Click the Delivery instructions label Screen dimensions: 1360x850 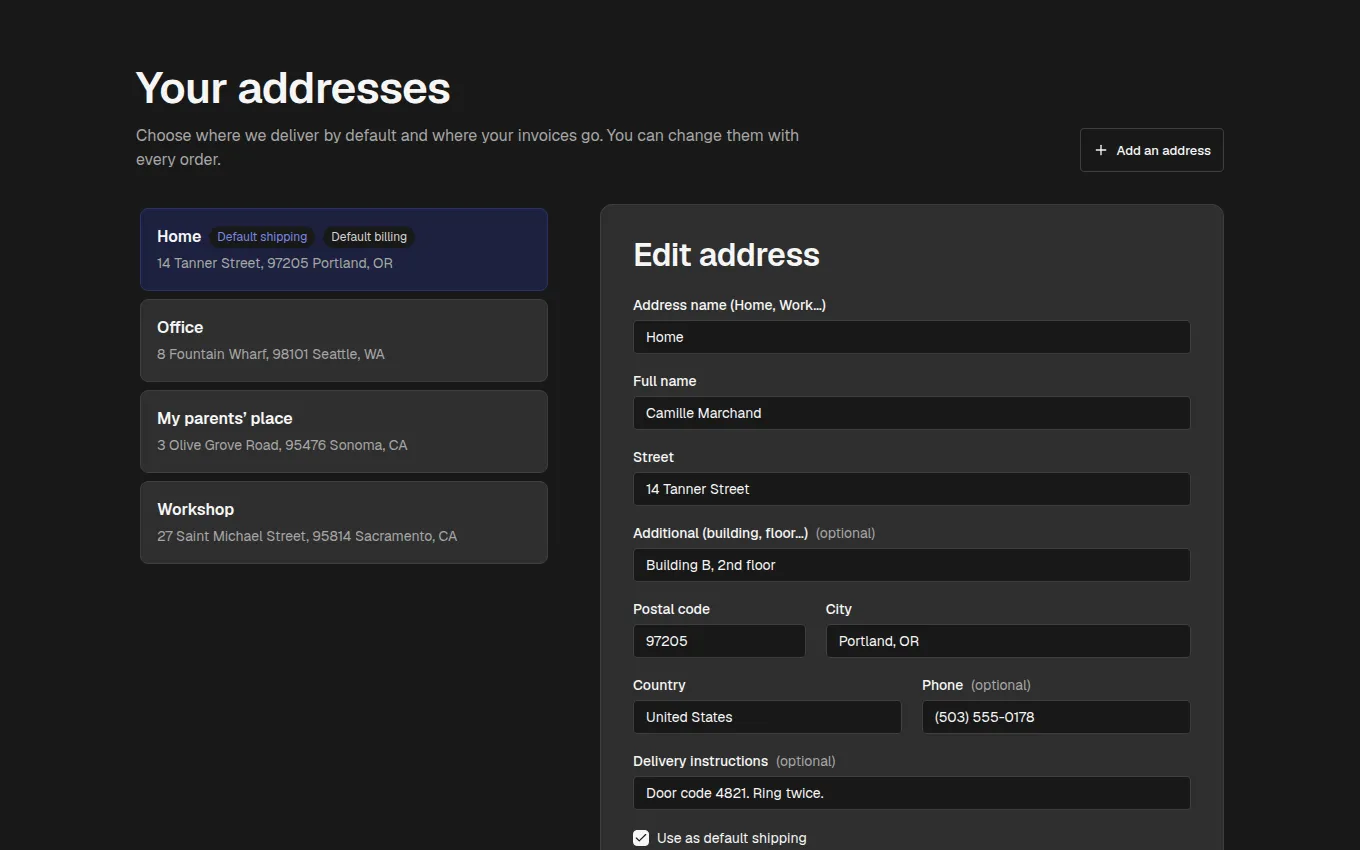coord(700,761)
